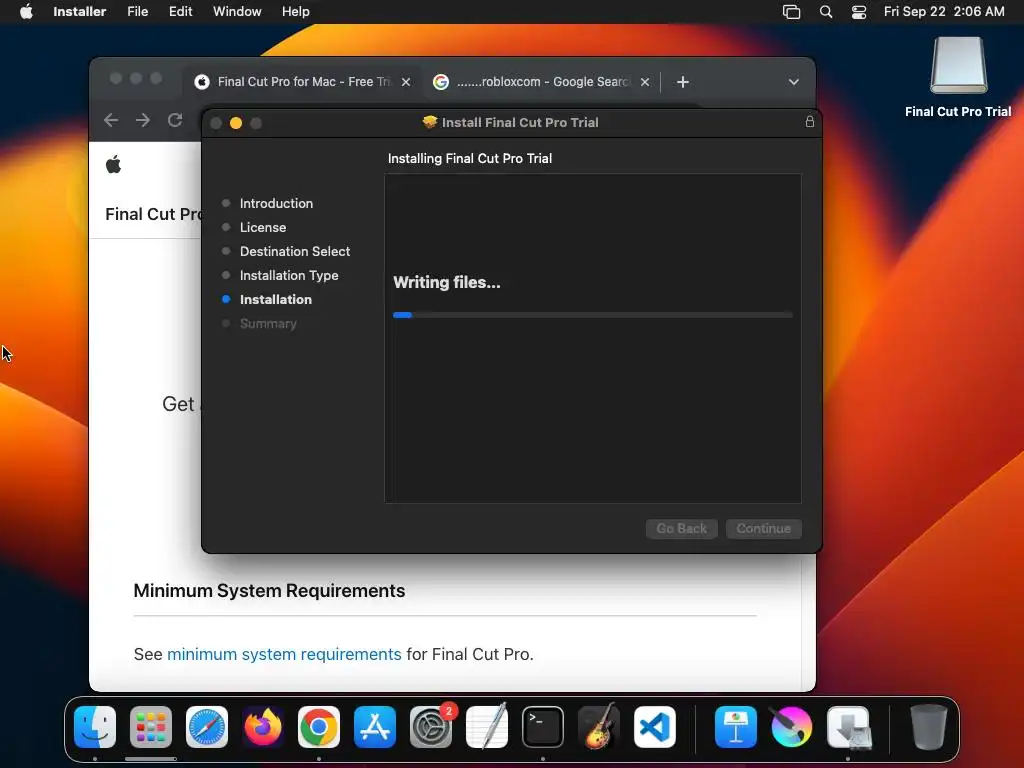Screen dimensions: 1024x768
Task: Close the Final Cut Pro for Mac tab
Action: click(406, 82)
